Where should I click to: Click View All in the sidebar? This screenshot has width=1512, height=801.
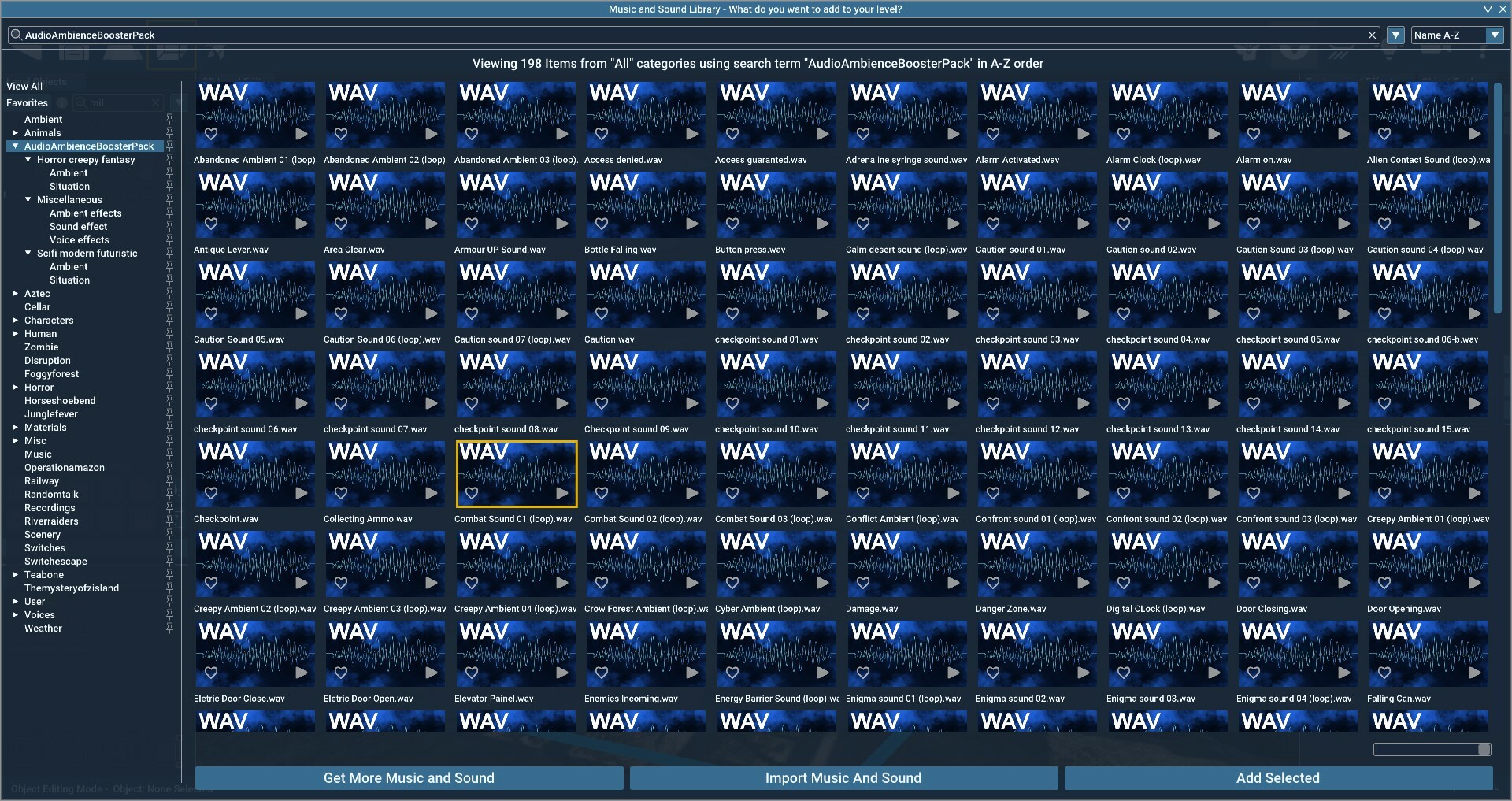[x=24, y=85]
